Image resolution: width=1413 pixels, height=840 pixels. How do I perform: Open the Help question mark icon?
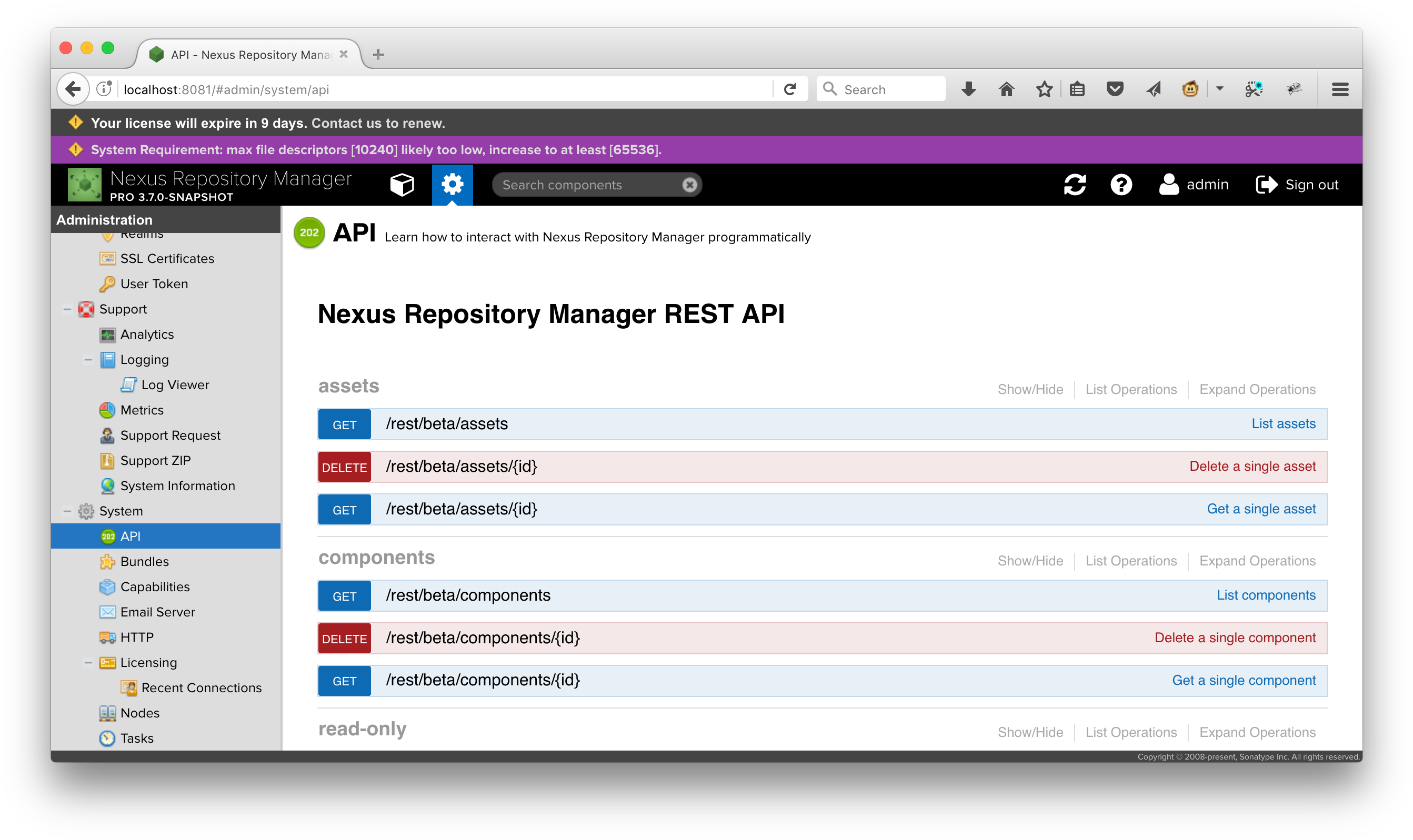1121,185
